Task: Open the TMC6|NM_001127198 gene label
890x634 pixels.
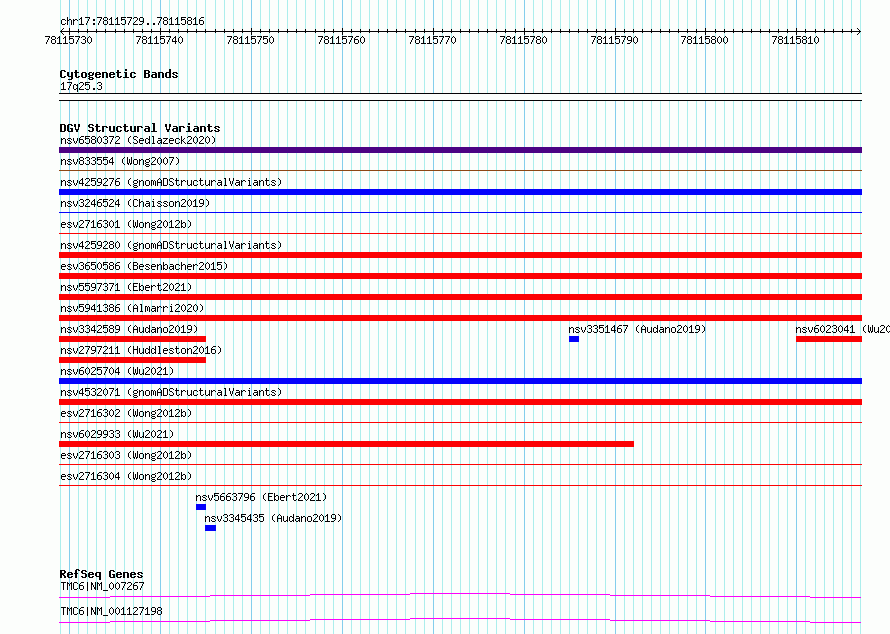Action: [x=111, y=611]
